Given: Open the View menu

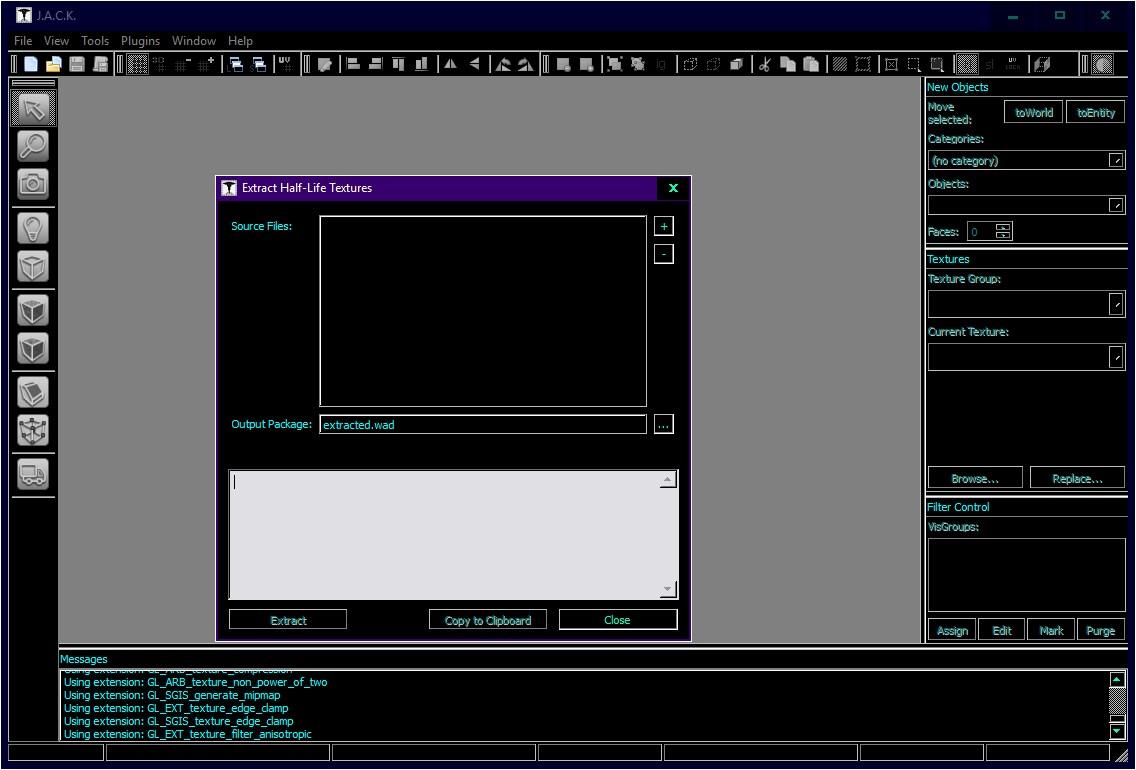Looking at the screenshot, I should click(x=57, y=41).
